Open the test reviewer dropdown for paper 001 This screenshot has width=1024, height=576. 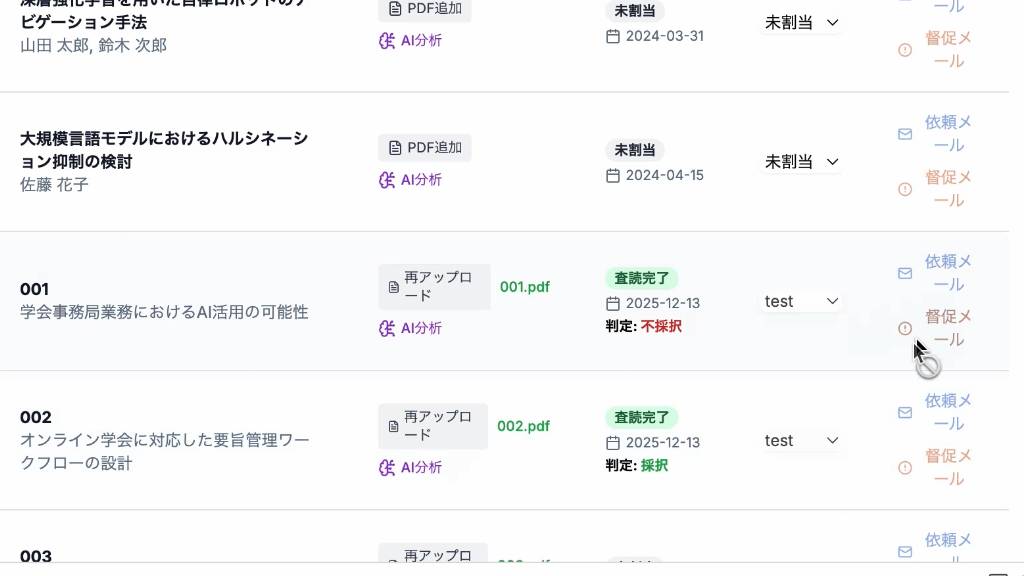[801, 301]
